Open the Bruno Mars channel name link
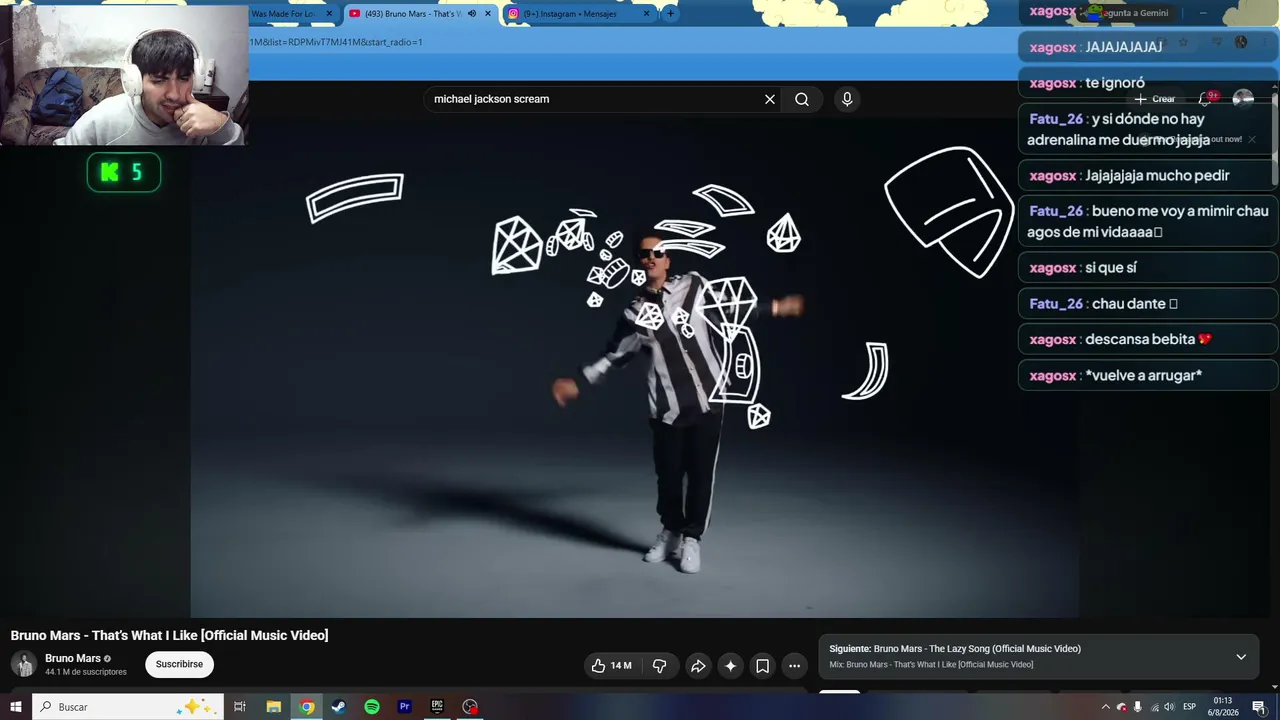Viewport: 1280px width, 720px height. click(x=73, y=658)
